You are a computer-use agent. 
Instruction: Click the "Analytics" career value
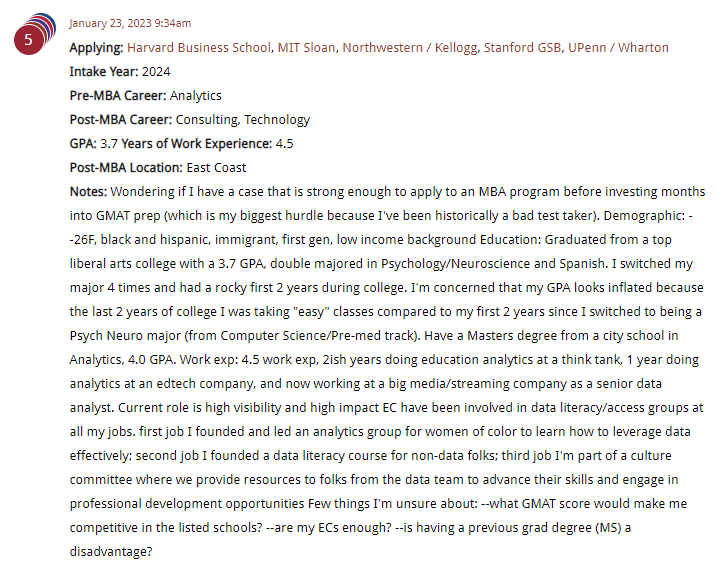tap(196, 96)
